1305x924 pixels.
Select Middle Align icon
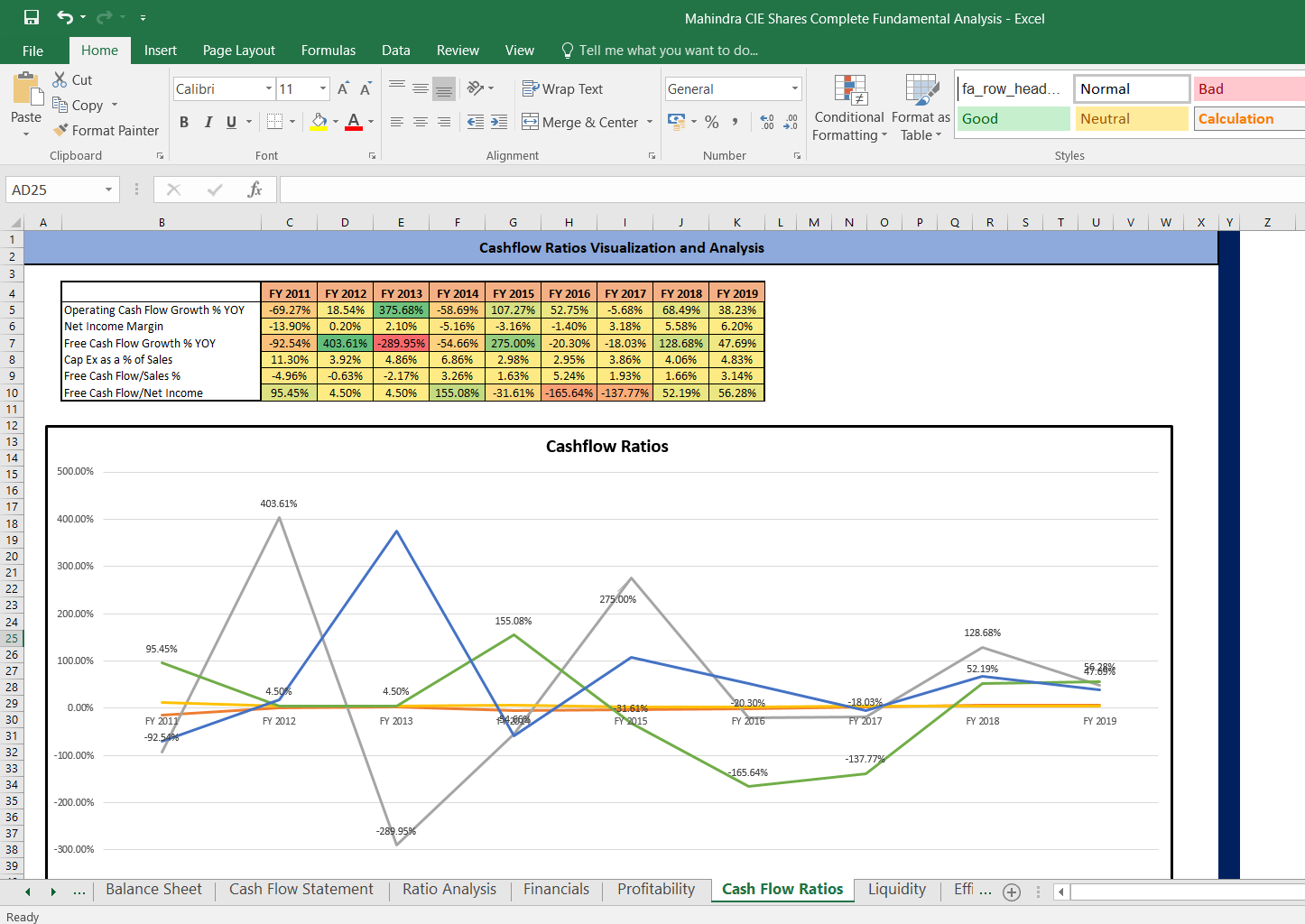coord(421,88)
